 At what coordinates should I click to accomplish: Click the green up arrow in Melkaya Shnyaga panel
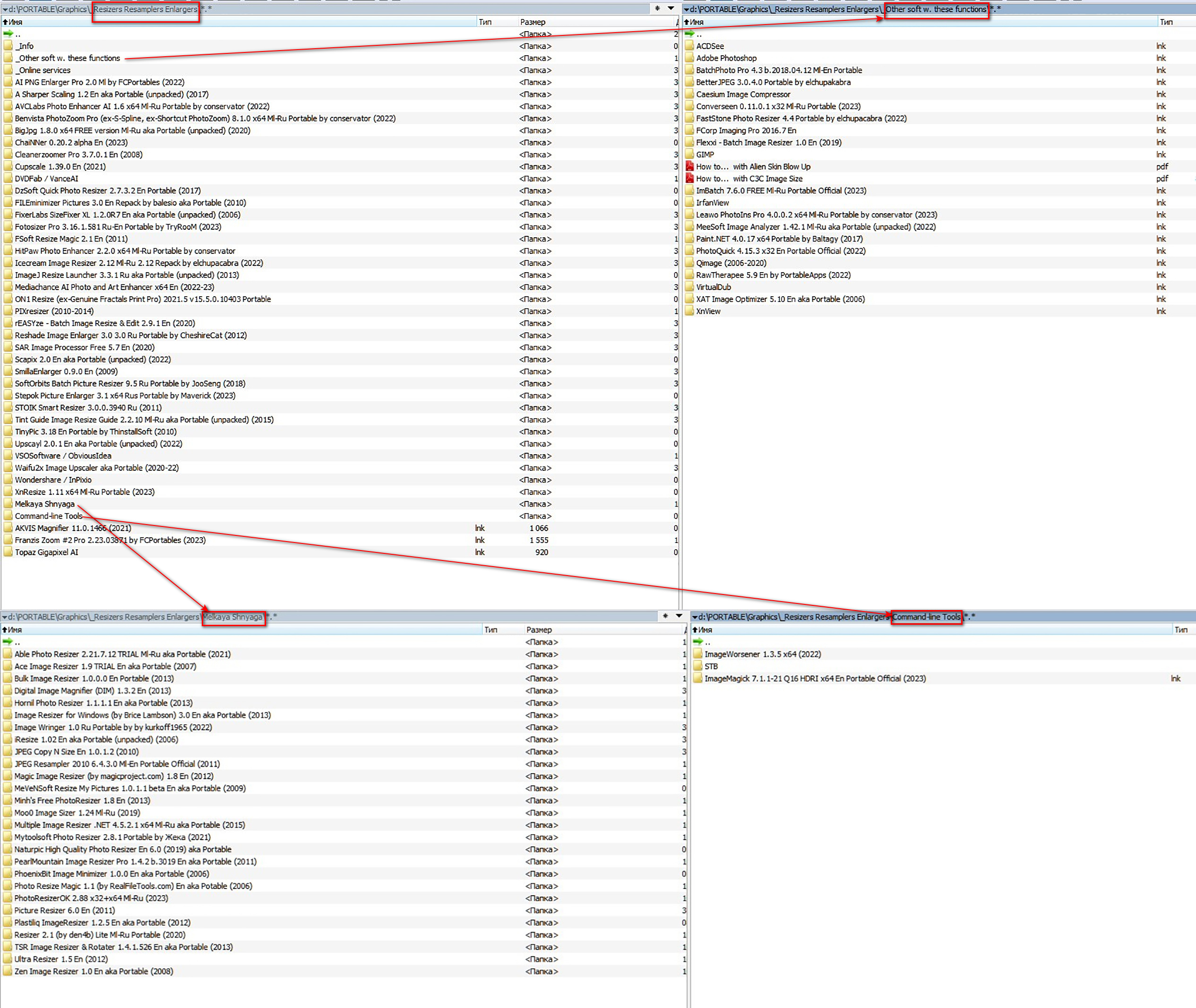8,642
